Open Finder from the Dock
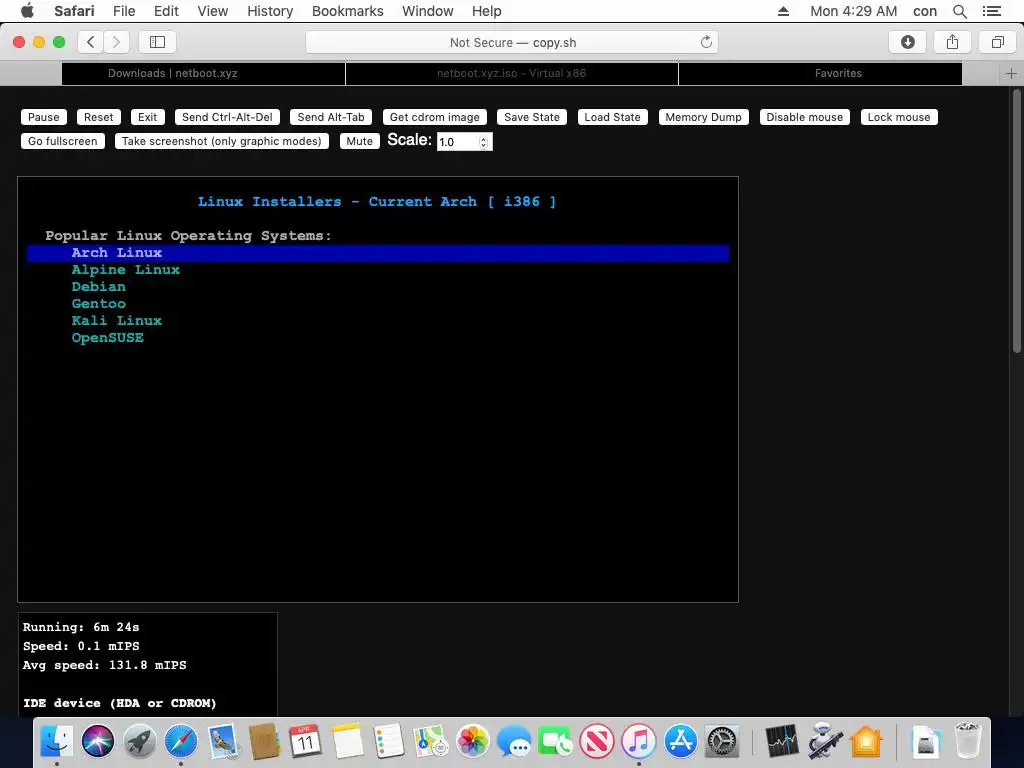The width and height of the screenshot is (1024, 768). click(x=57, y=741)
